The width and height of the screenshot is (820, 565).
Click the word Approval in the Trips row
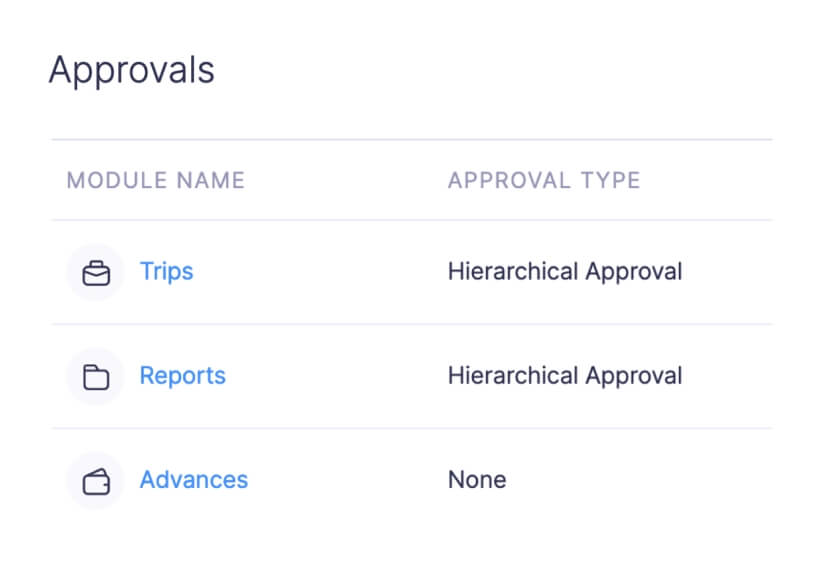coord(634,271)
